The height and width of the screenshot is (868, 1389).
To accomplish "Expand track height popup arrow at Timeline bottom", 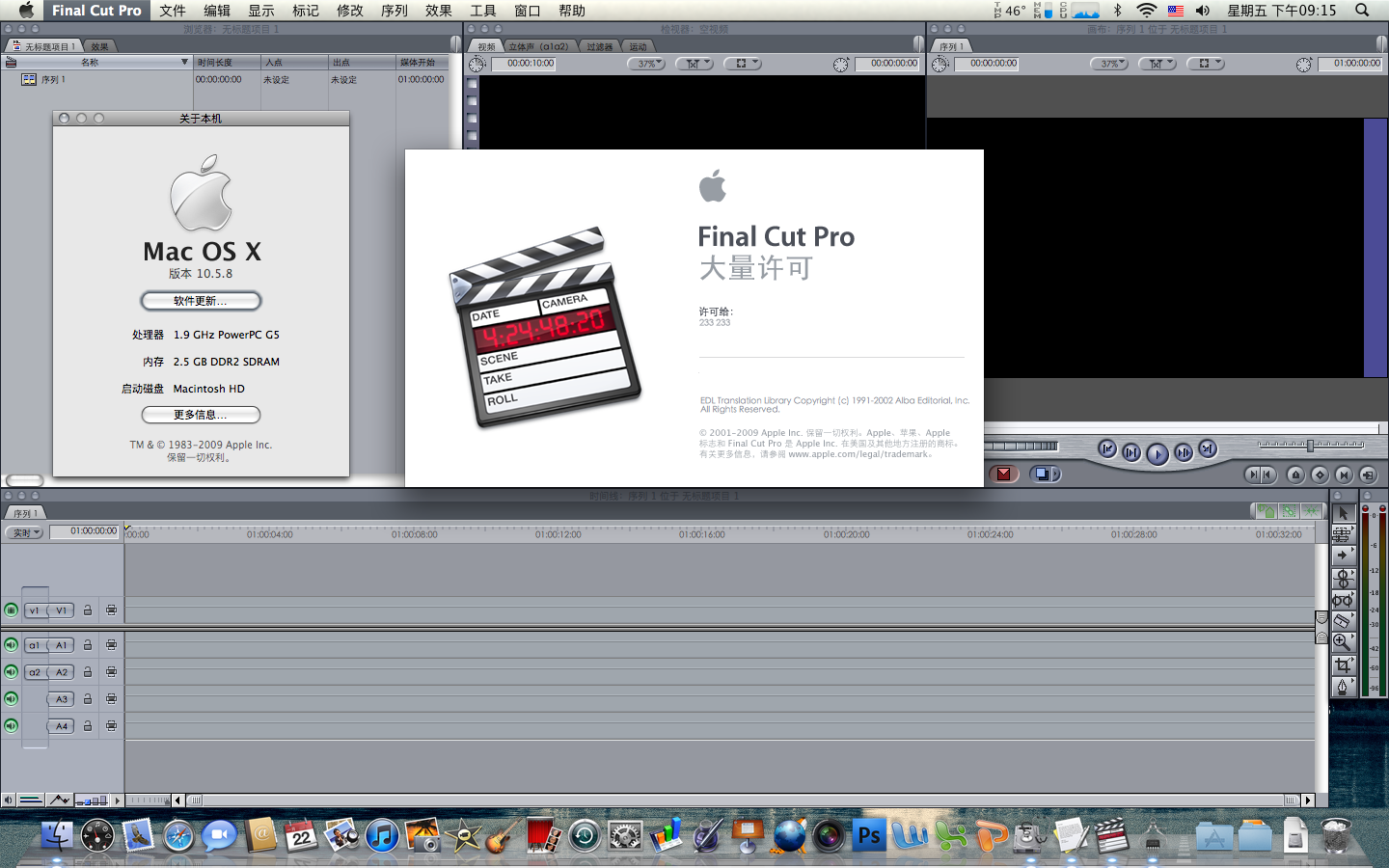I will [x=118, y=800].
